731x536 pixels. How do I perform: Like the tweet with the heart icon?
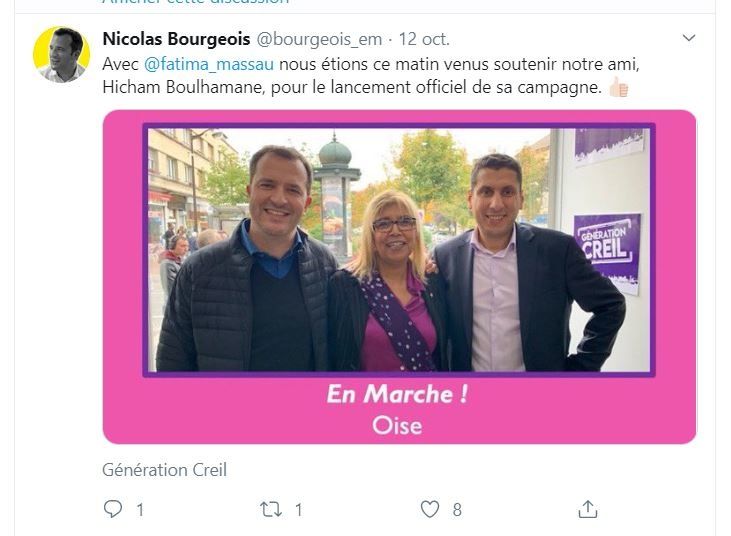(430, 509)
